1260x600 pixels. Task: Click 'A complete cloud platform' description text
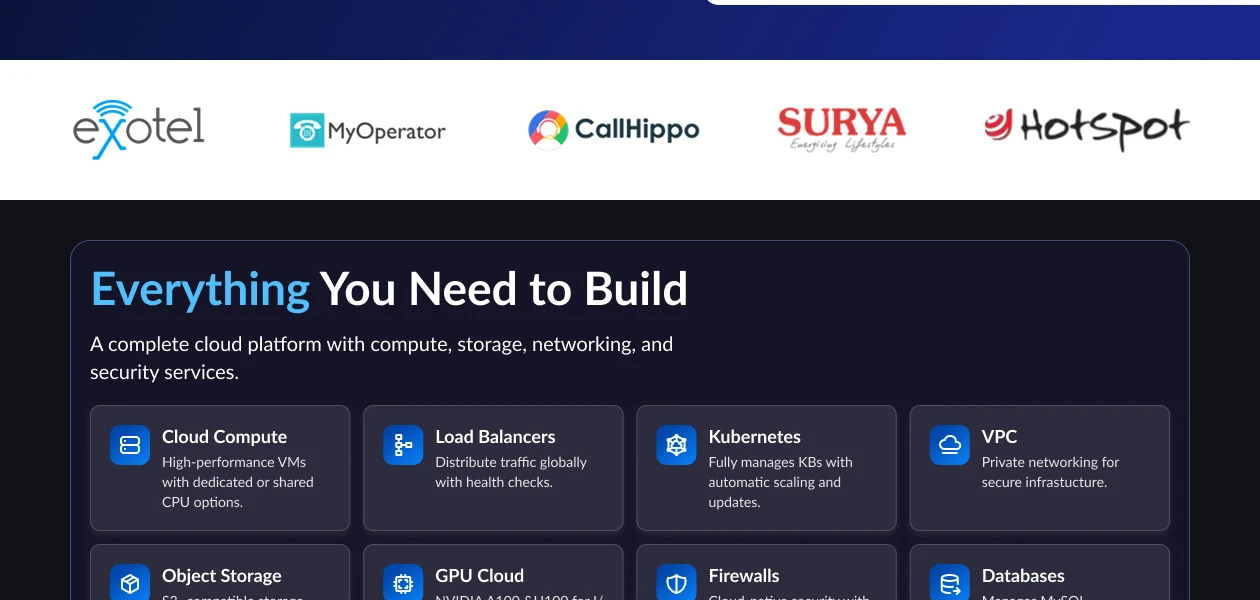pos(381,358)
